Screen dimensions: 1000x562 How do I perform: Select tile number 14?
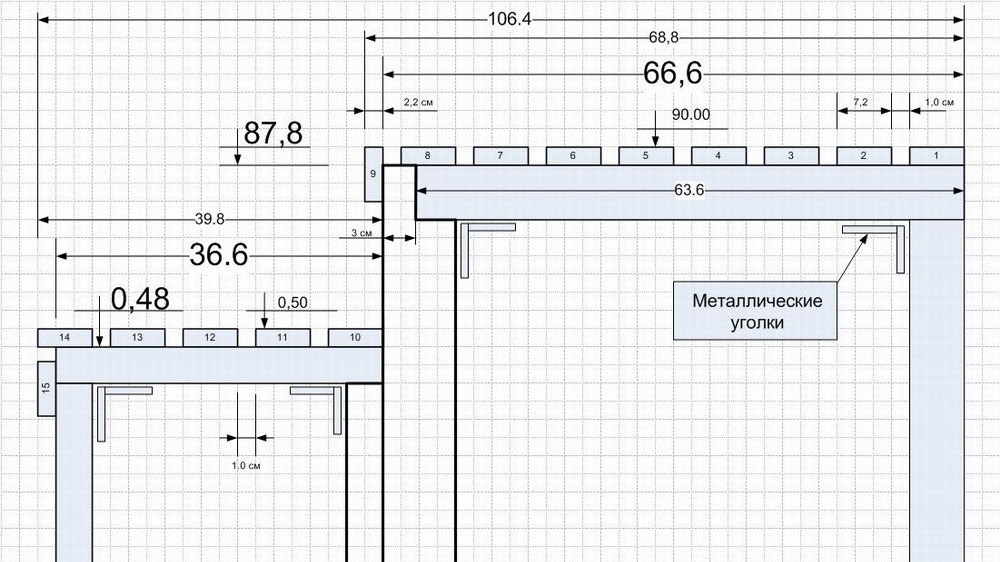[x=64, y=337]
